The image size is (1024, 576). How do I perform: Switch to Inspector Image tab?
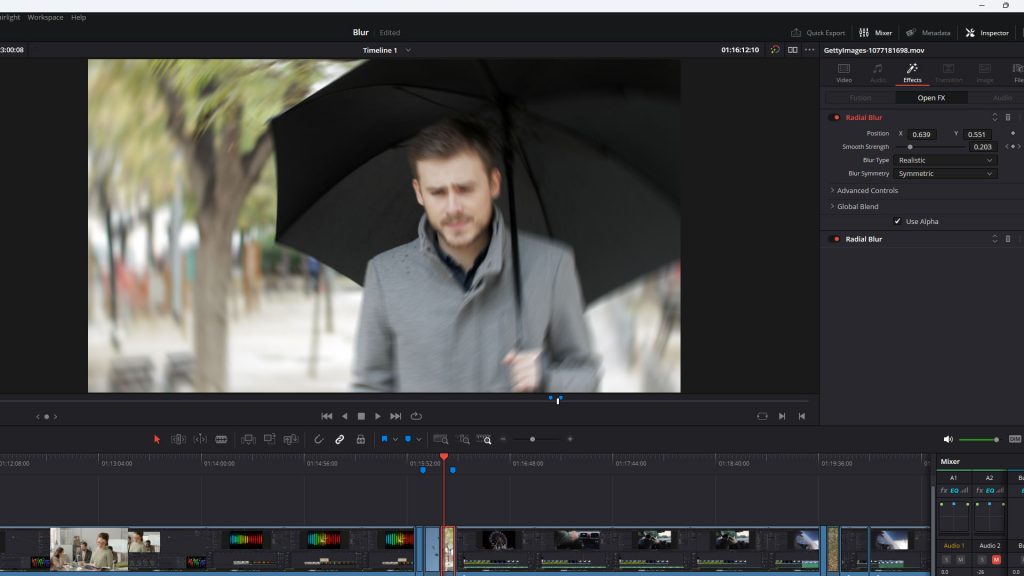(985, 73)
